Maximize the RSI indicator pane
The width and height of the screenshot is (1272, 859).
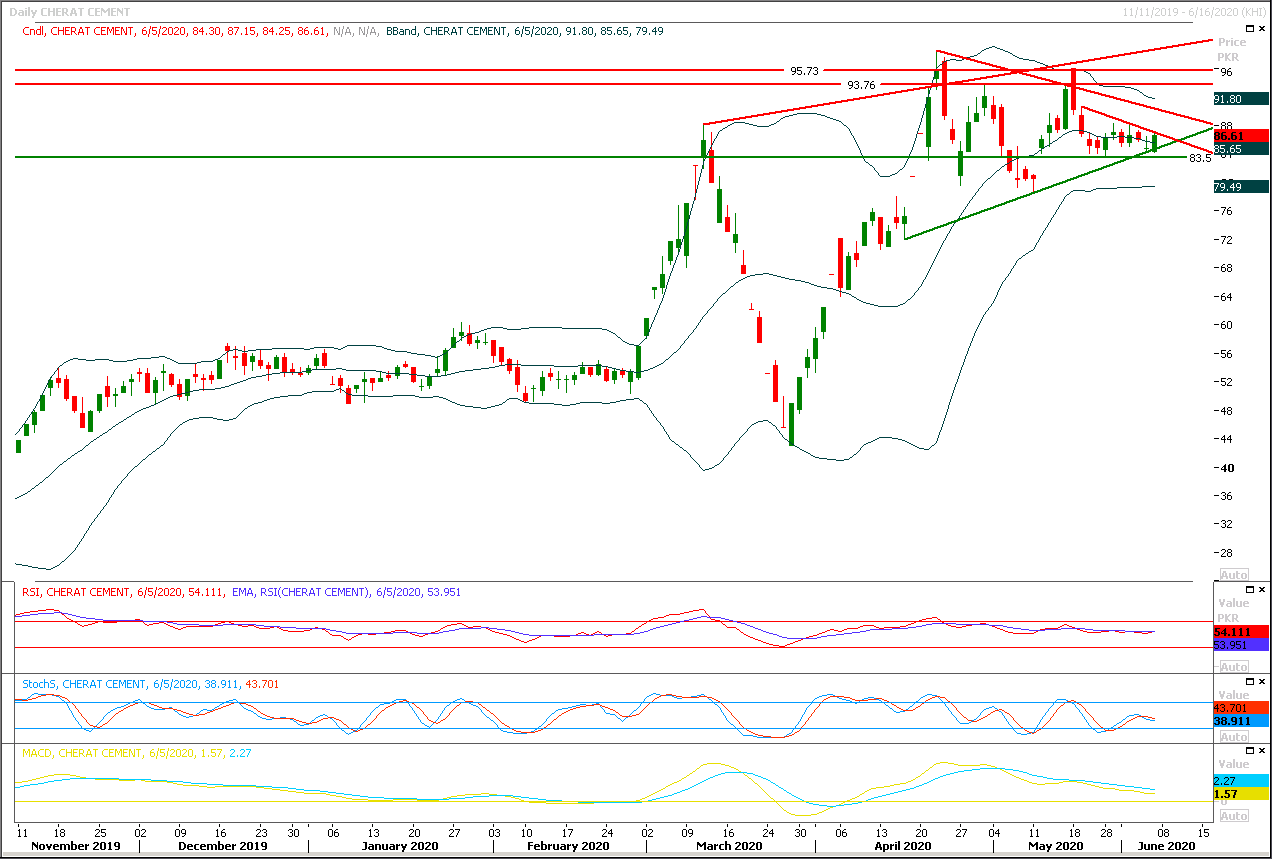[x=1249, y=590]
